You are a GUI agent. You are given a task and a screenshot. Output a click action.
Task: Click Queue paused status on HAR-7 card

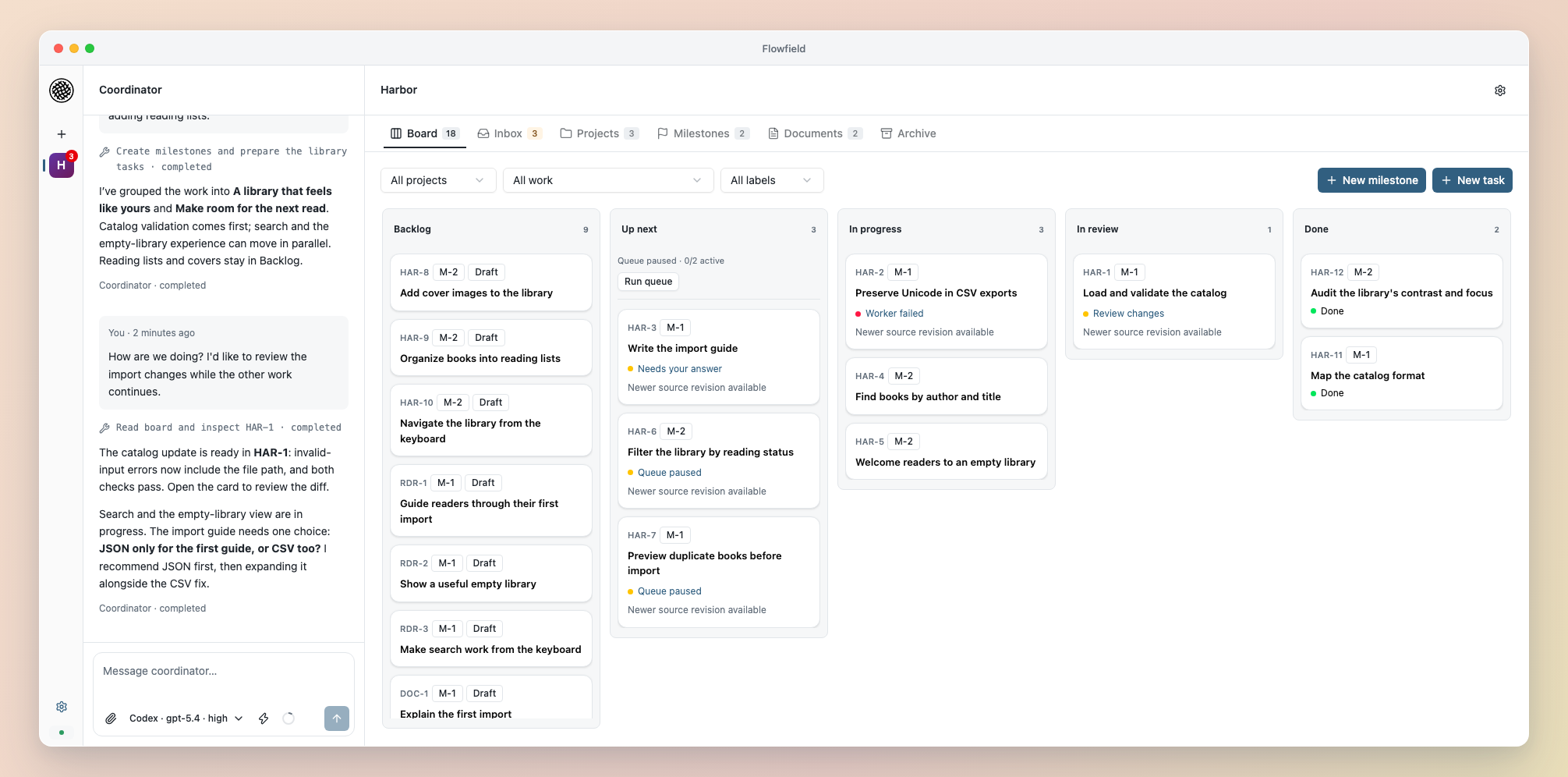point(670,591)
